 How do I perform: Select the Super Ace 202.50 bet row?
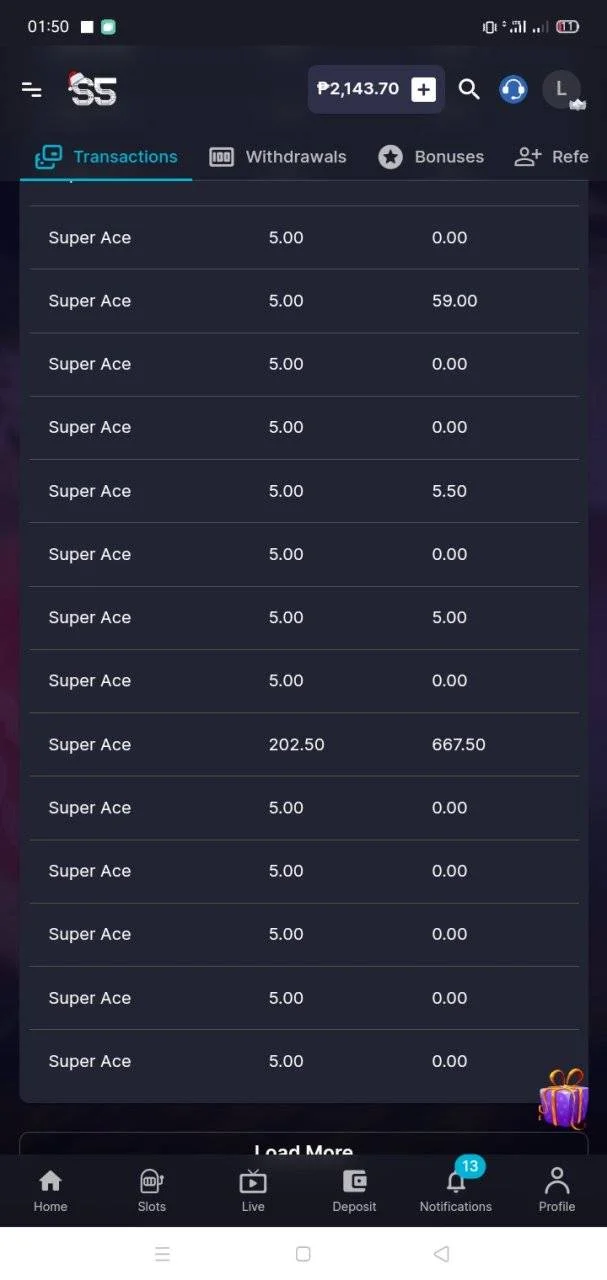pos(304,745)
